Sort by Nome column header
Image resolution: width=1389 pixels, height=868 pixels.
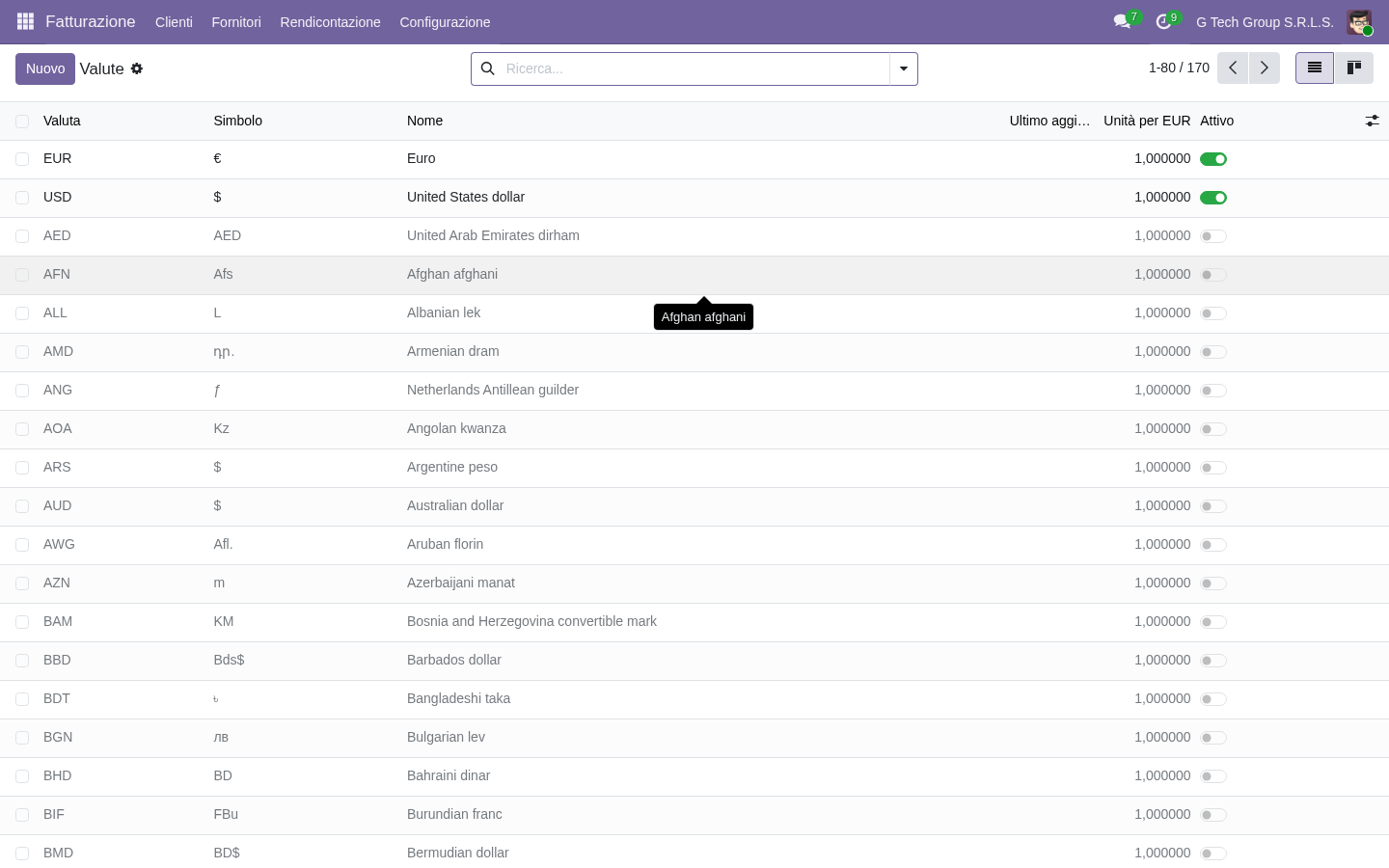tap(424, 121)
